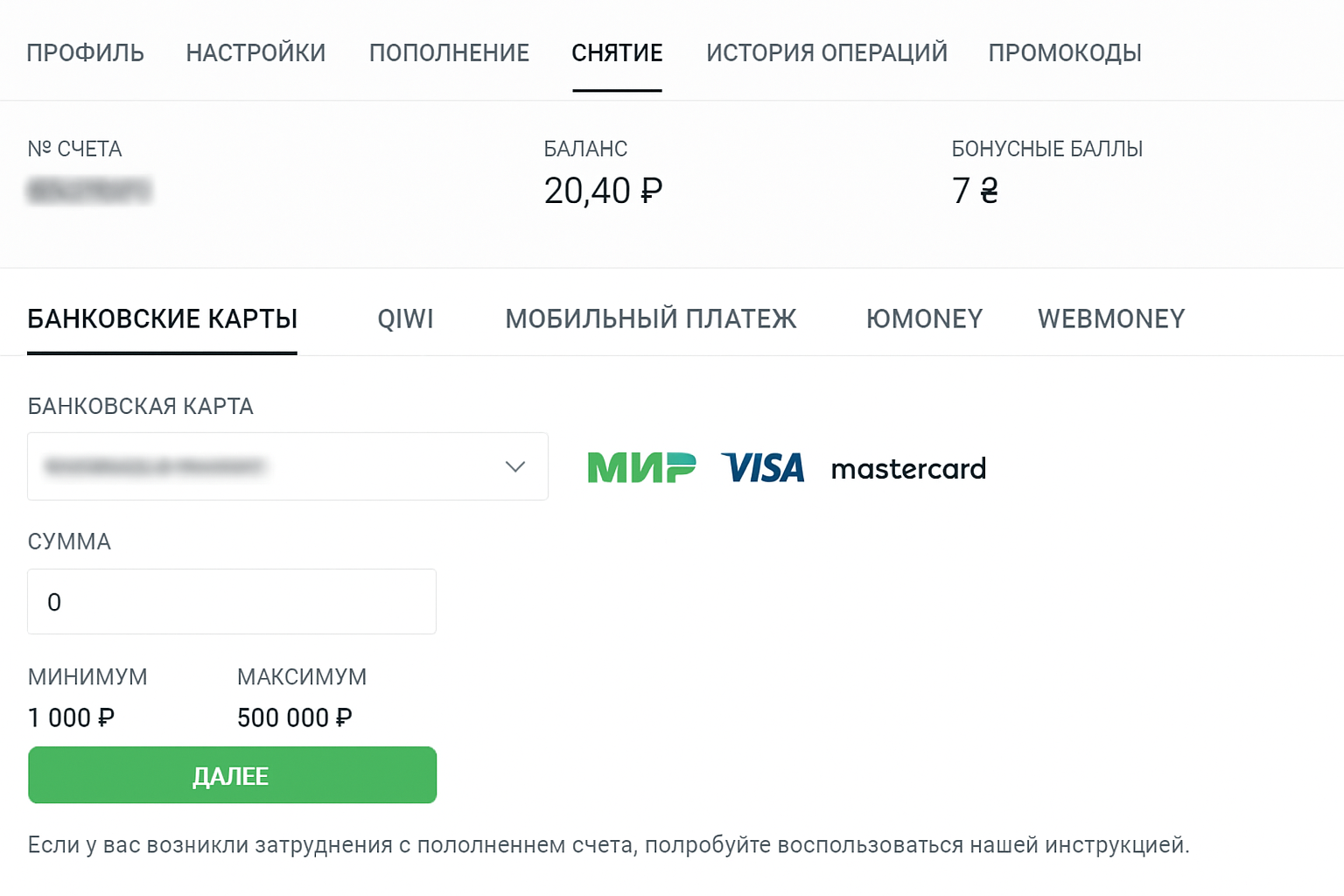Select ЮMONEY as withdrawal method

click(924, 318)
